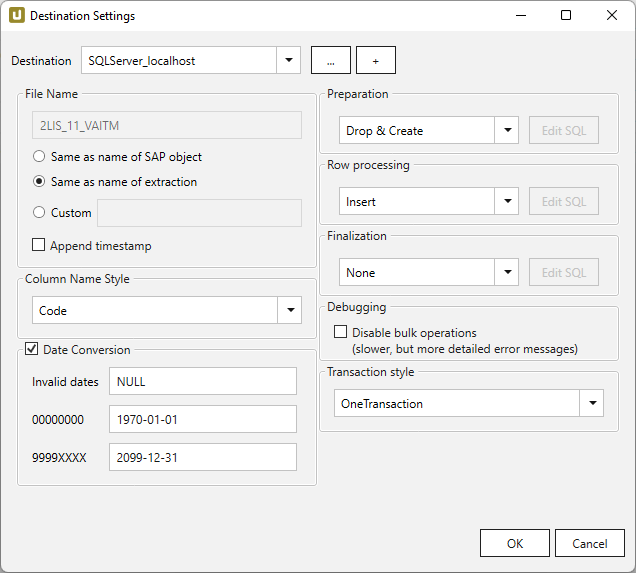Open the Finalization None dropdown
The height and width of the screenshot is (573, 636).
[507, 272]
